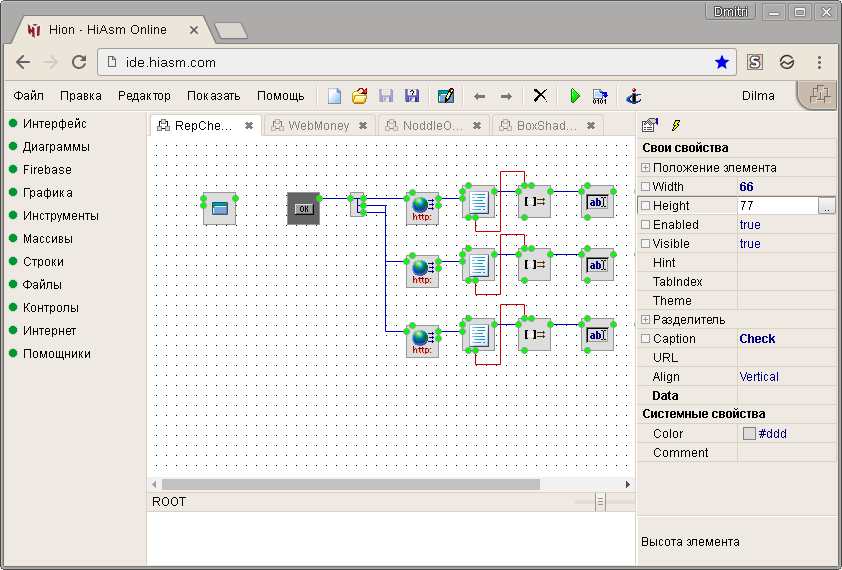Click the ellipsis button beside Height

[x=827, y=206]
